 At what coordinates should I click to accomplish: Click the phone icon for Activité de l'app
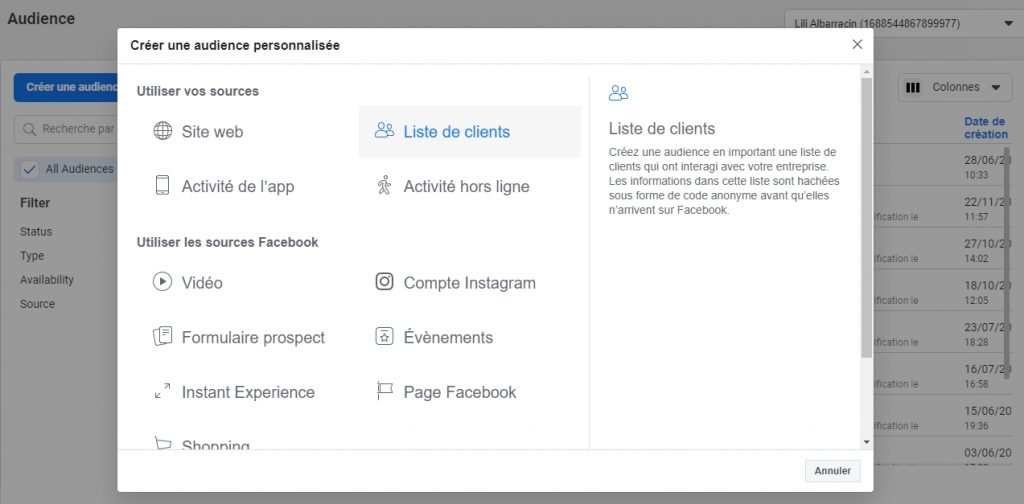tap(162, 185)
